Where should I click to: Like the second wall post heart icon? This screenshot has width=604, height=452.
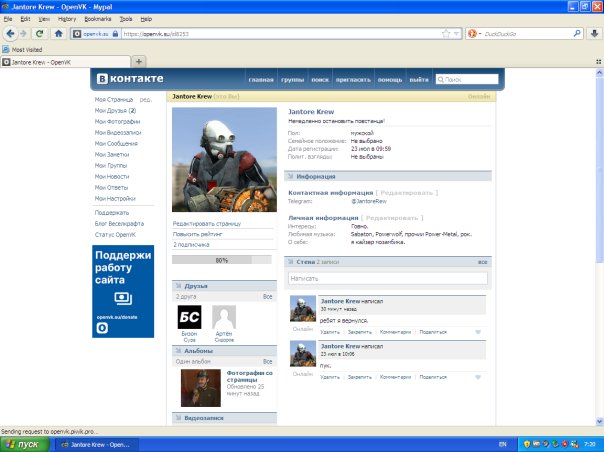coord(478,376)
